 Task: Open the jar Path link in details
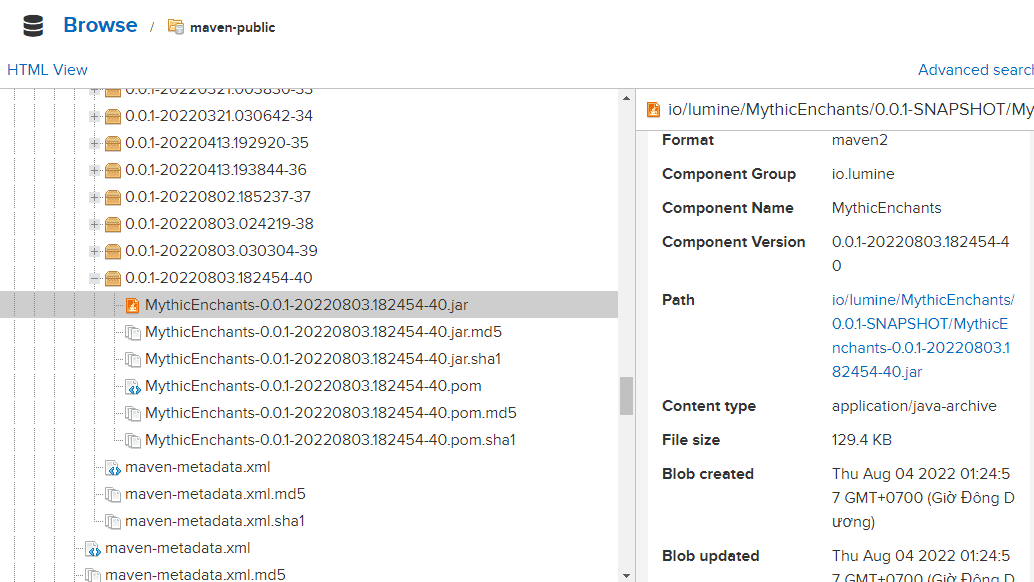point(923,336)
